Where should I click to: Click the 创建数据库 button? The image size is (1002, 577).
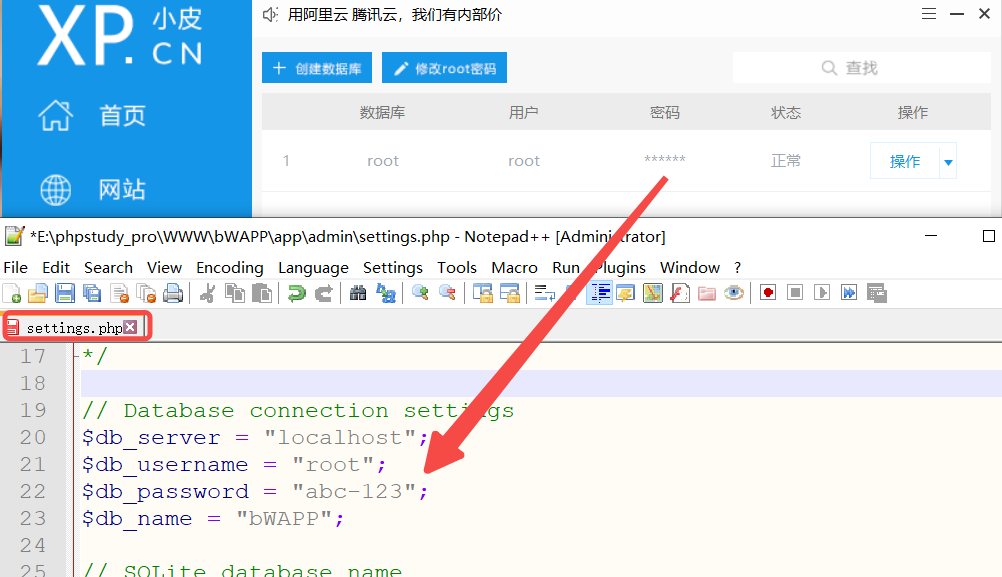click(x=316, y=67)
